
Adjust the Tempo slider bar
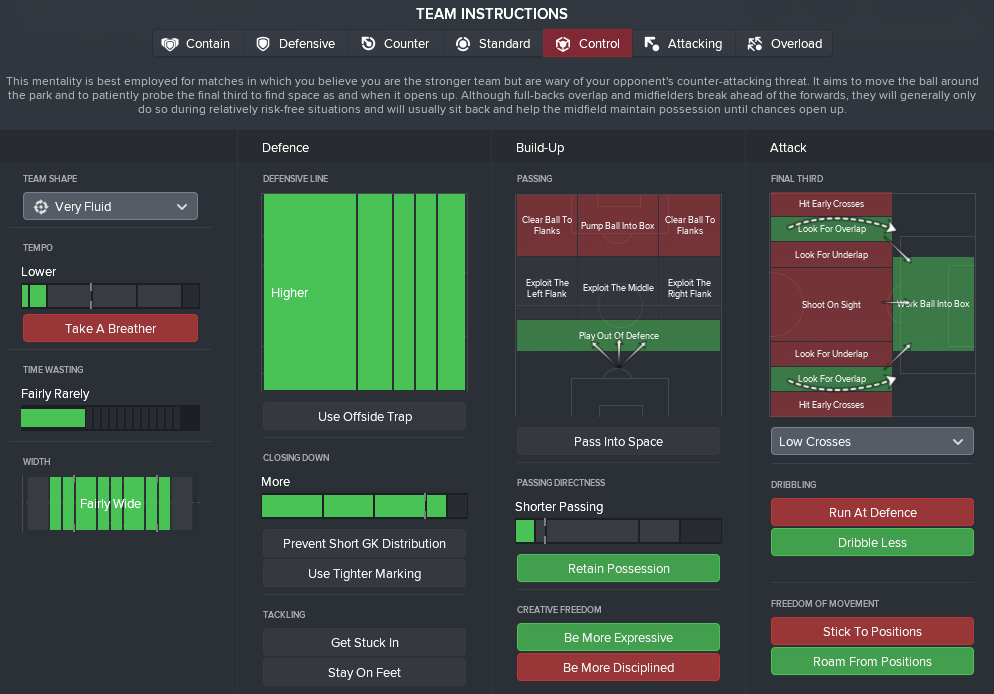110,296
